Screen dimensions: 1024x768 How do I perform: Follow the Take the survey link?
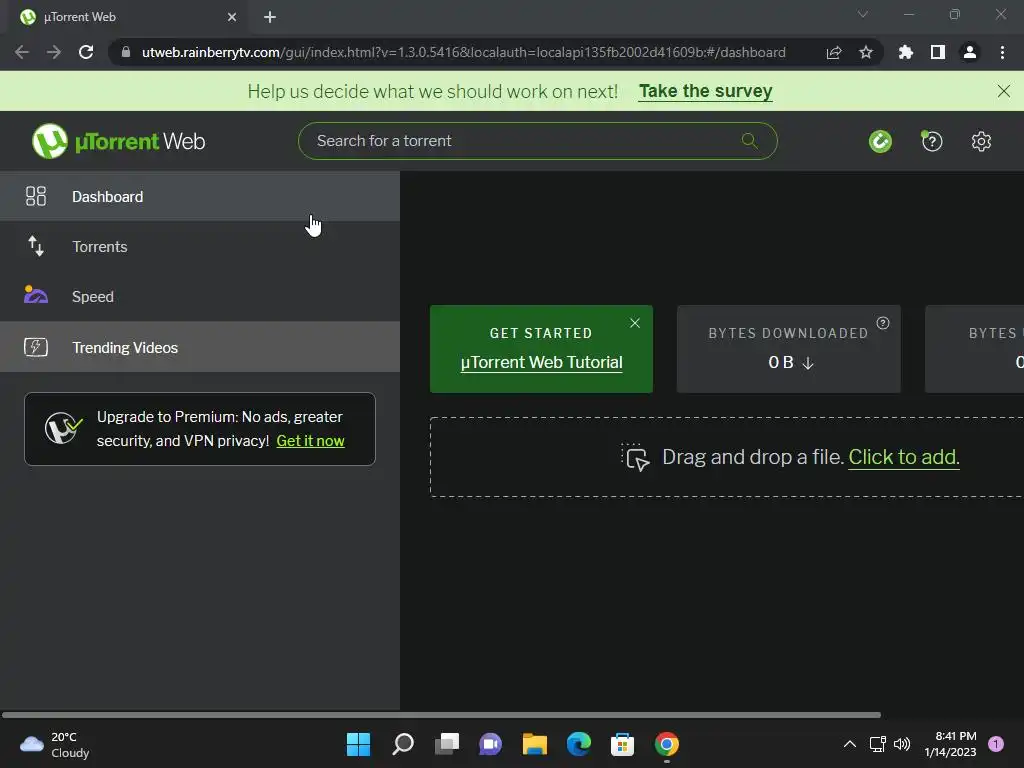[705, 91]
